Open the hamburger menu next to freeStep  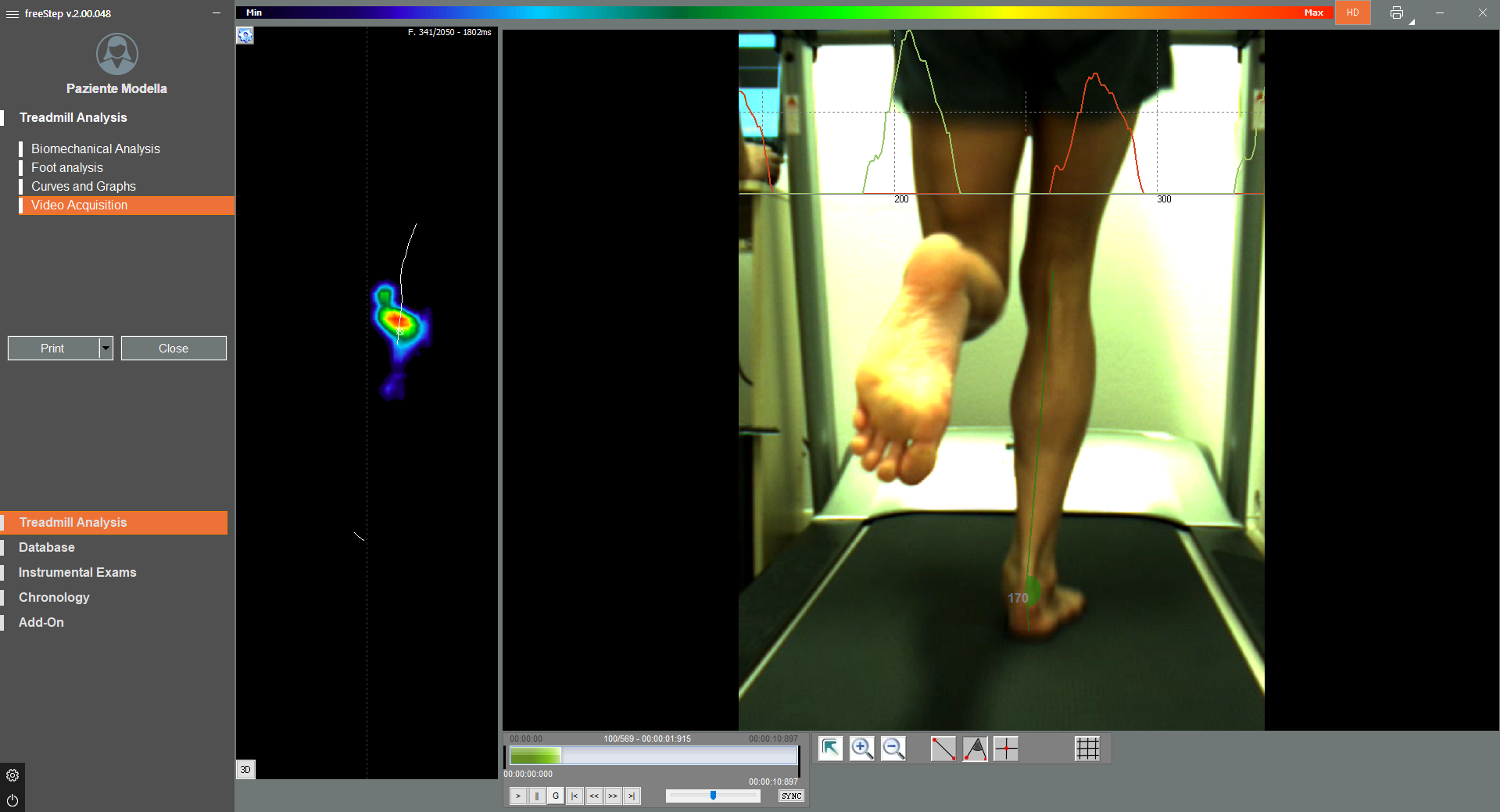click(12, 14)
